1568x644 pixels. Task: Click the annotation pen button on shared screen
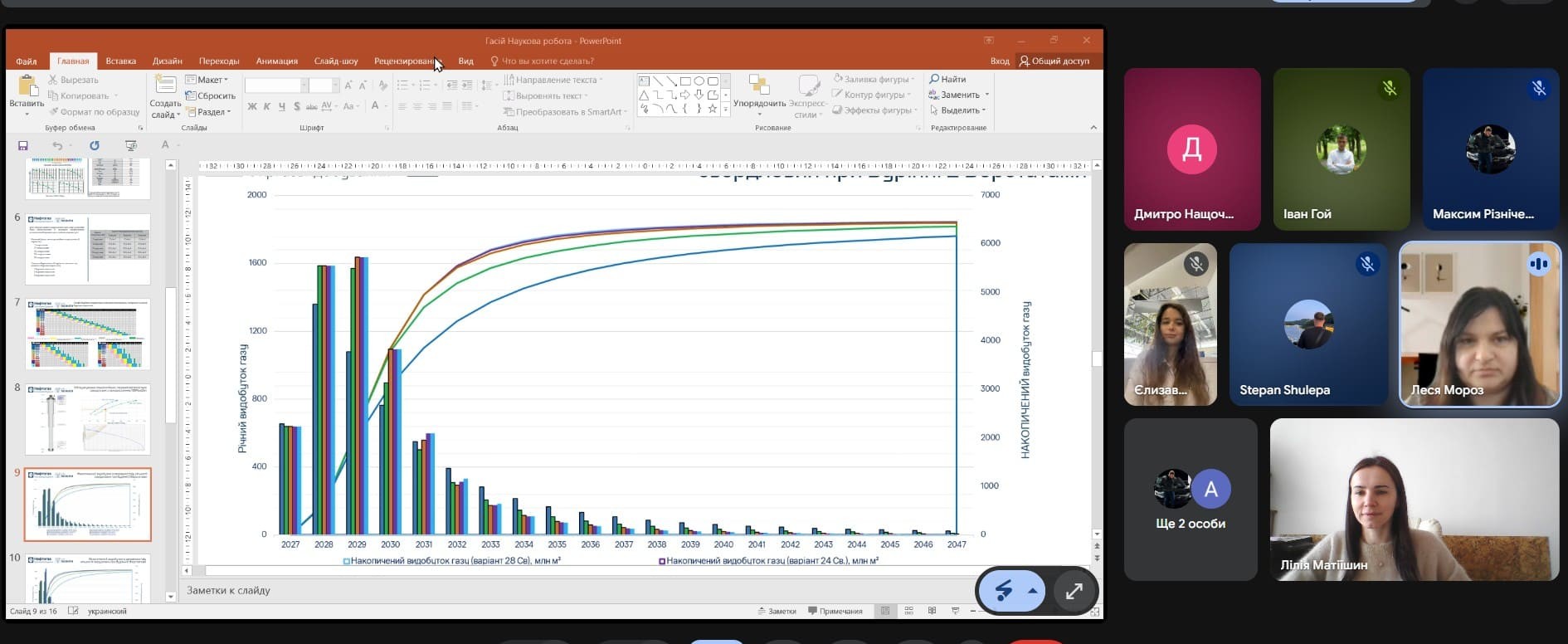(x=1004, y=591)
